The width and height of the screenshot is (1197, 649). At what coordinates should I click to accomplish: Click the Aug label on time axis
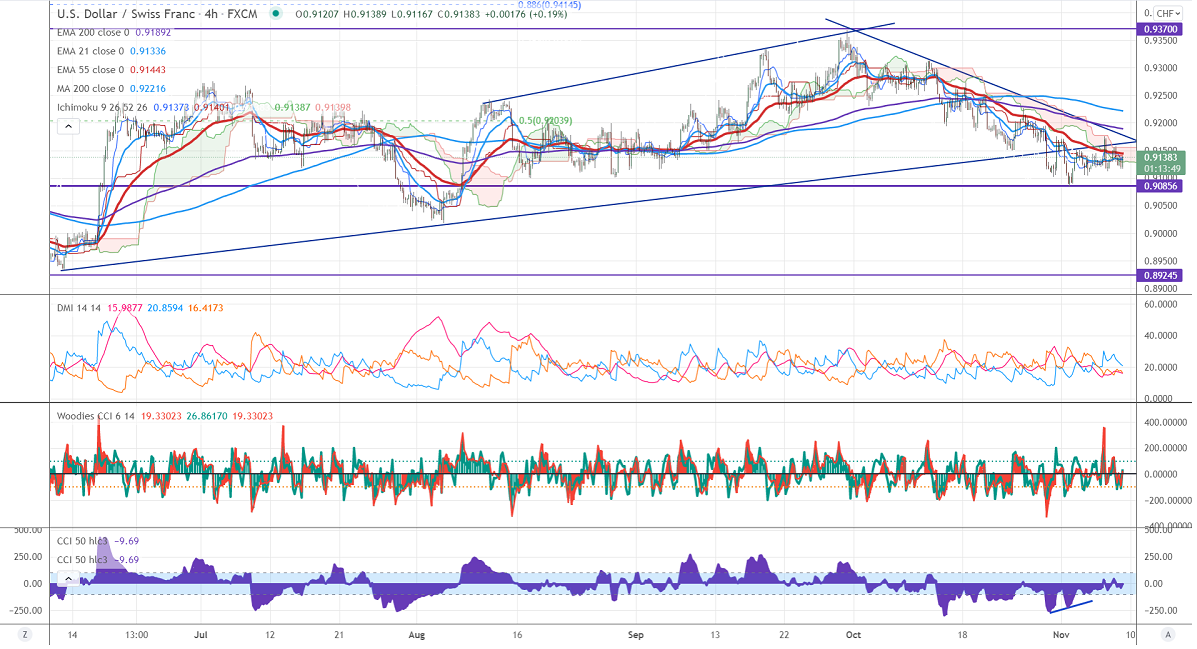point(417,634)
